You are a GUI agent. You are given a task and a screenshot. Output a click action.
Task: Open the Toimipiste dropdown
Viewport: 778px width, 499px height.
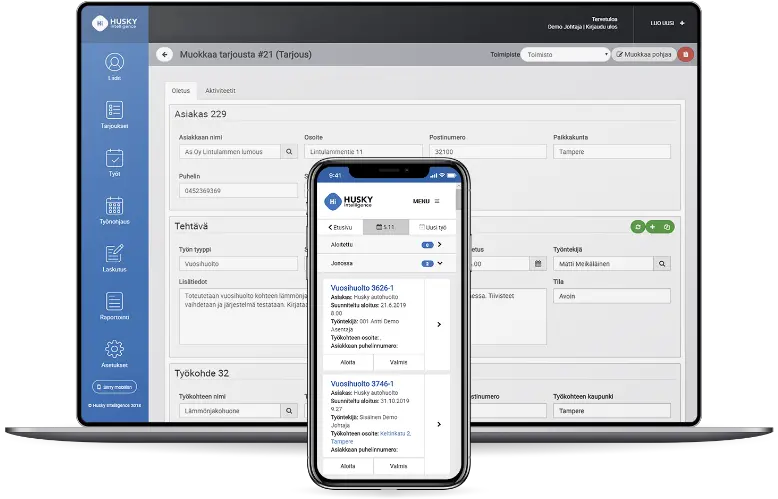[564, 54]
